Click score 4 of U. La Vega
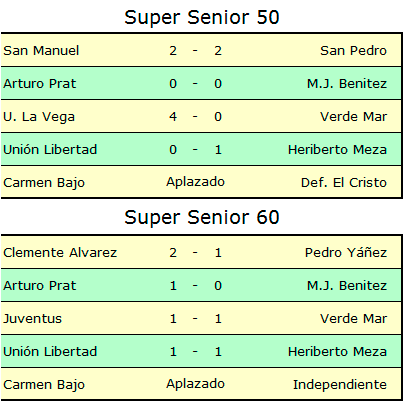The width and height of the screenshot is (403, 401). click(x=173, y=117)
